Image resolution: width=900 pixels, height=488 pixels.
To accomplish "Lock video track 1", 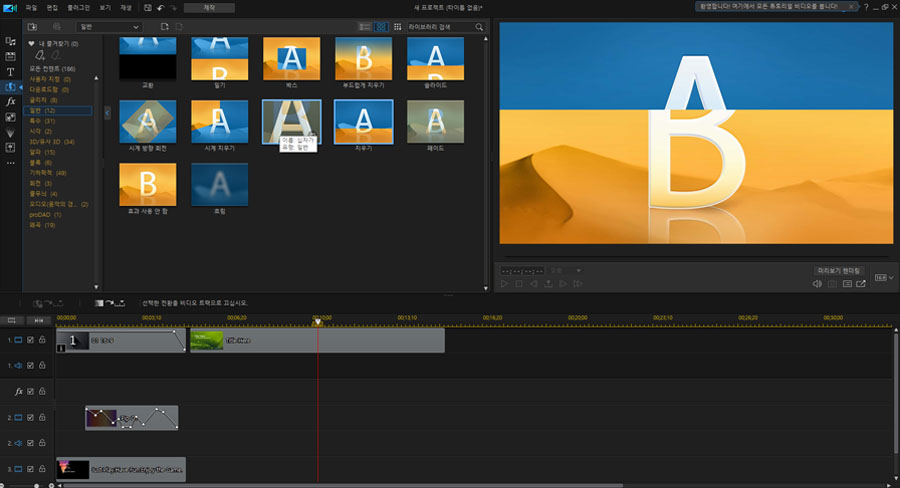I will [42, 340].
